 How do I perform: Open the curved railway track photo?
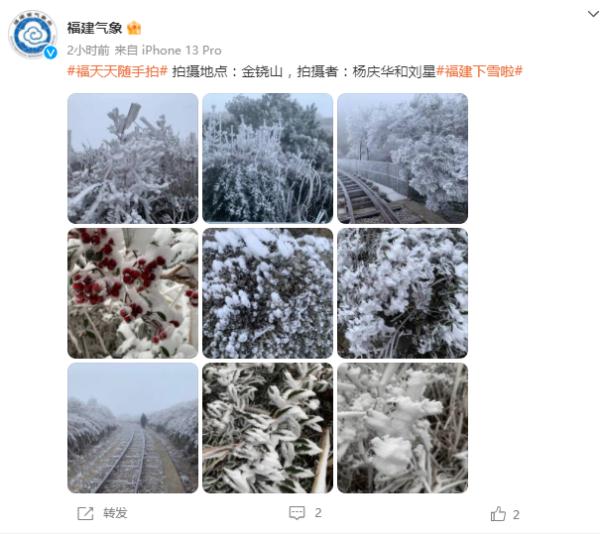[x=402, y=158]
